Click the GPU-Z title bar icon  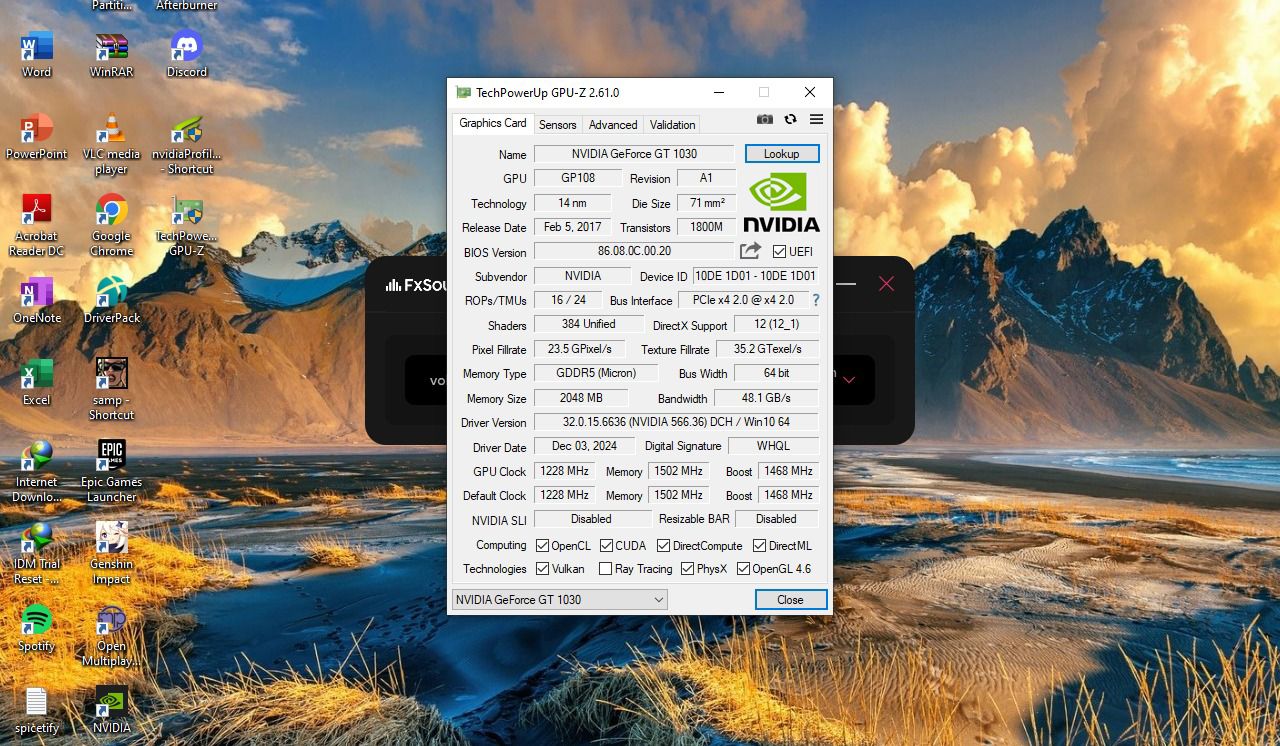click(x=463, y=92)
